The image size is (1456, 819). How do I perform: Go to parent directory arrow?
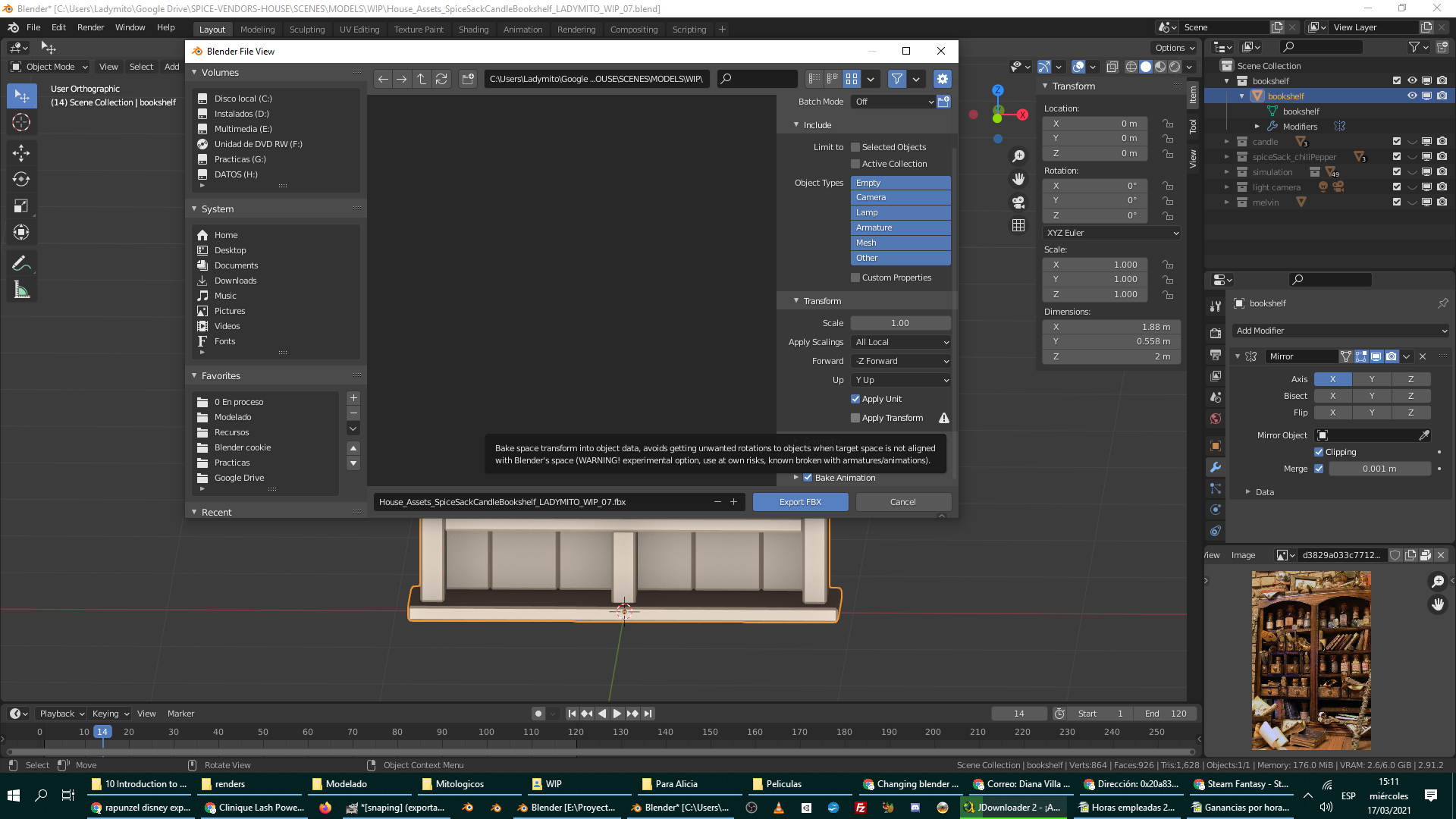422,79
